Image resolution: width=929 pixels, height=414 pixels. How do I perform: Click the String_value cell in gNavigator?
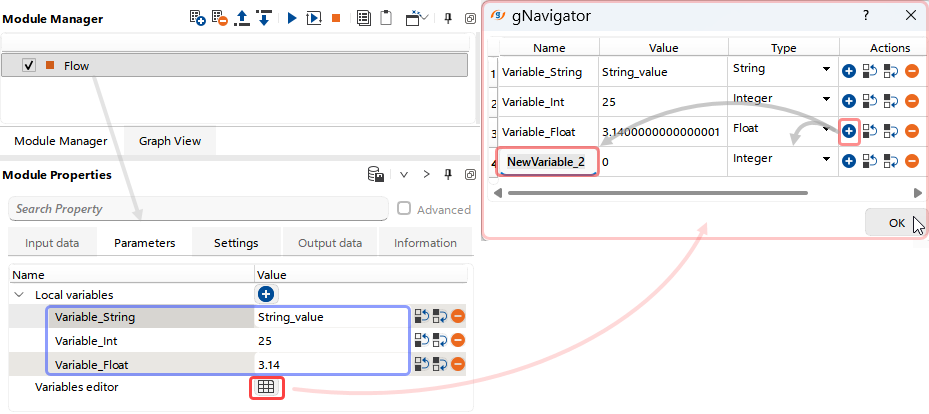coord(664,72)
